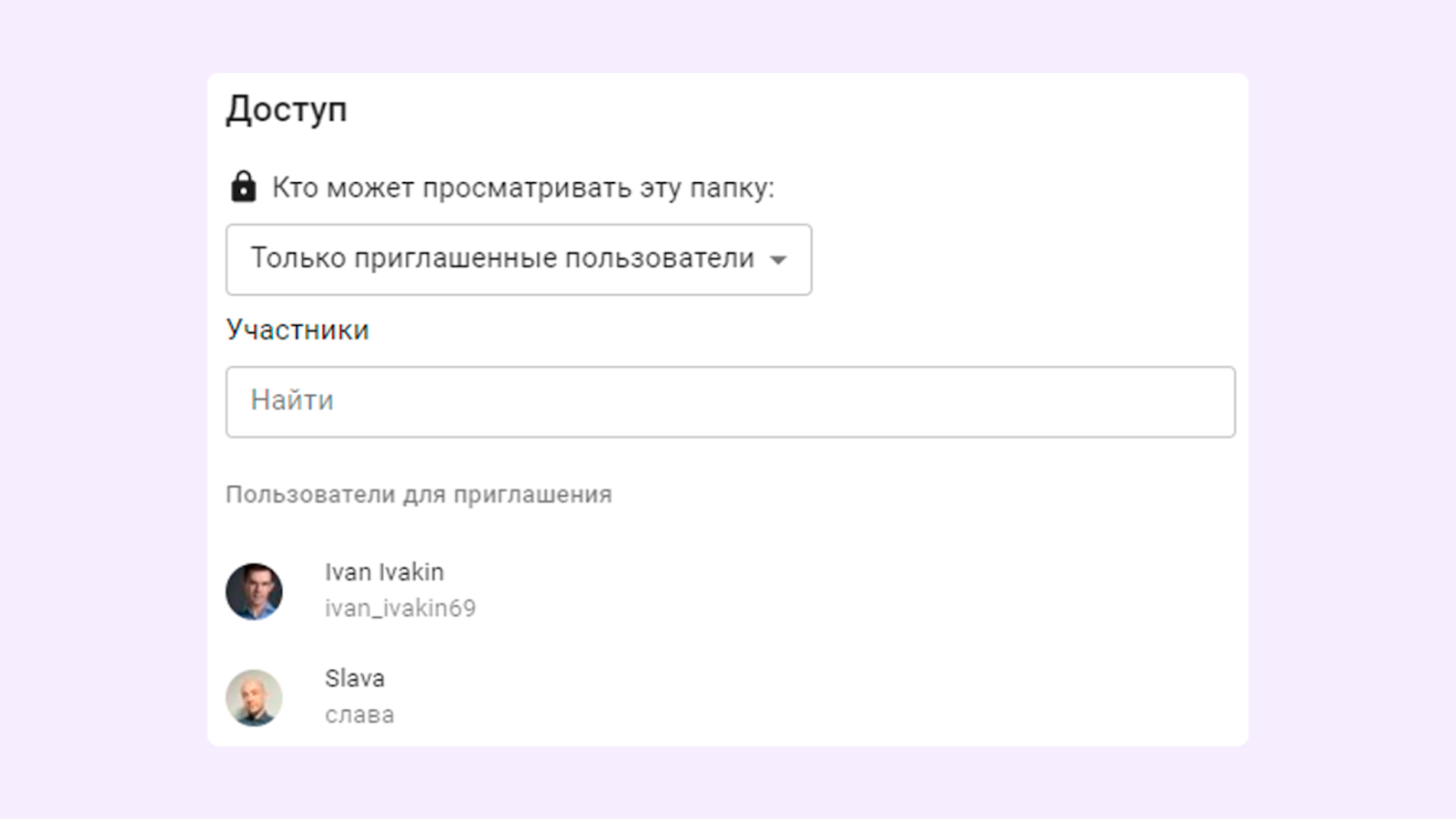Click the dropdown arrow on 'Только приглашенные пользователи'
Screen dimensions: 1456x819
click(x=780, y=260)
